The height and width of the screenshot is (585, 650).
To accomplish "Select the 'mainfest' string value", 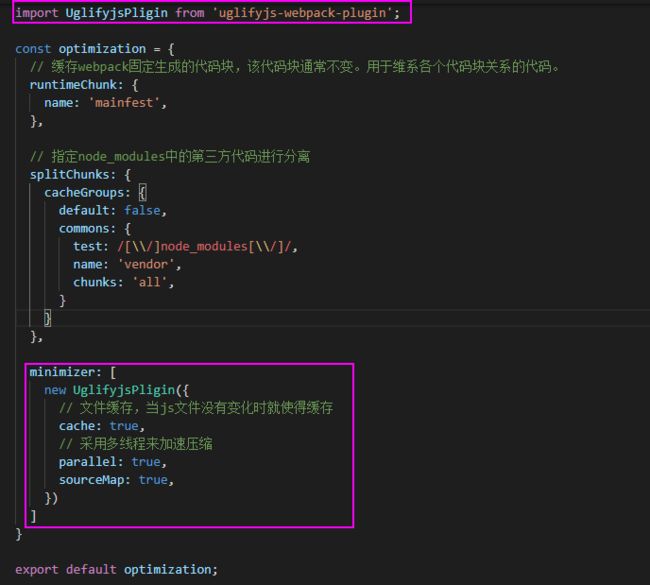I will coord(124,102).
